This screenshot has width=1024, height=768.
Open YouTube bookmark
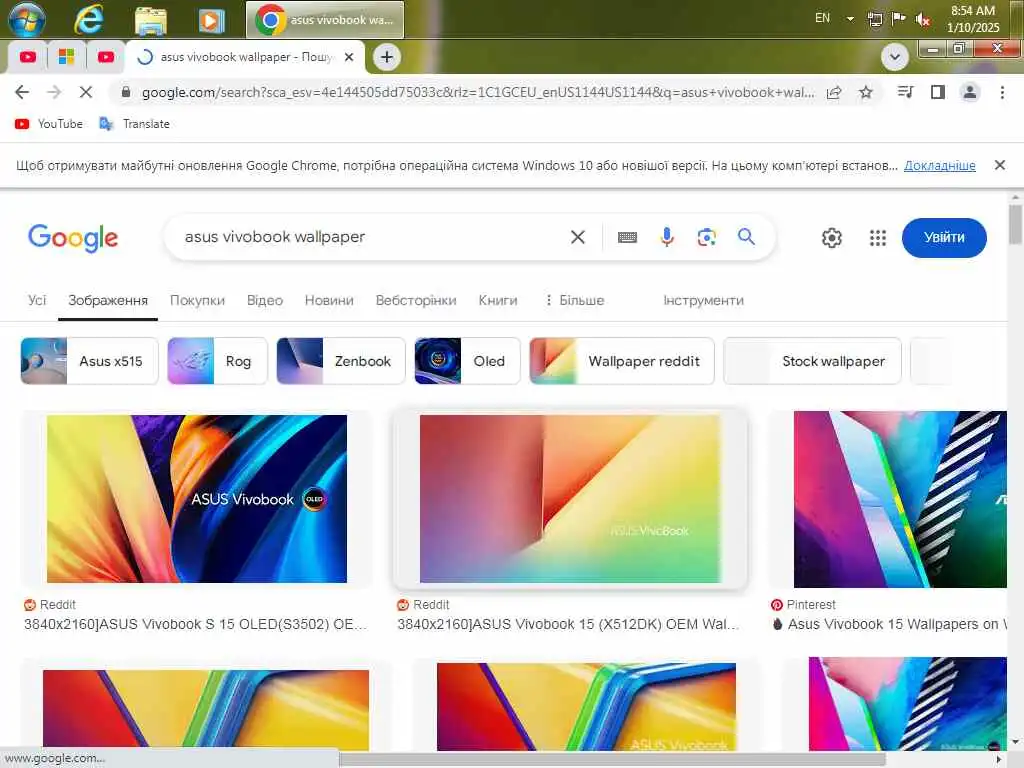pos(49,123)
